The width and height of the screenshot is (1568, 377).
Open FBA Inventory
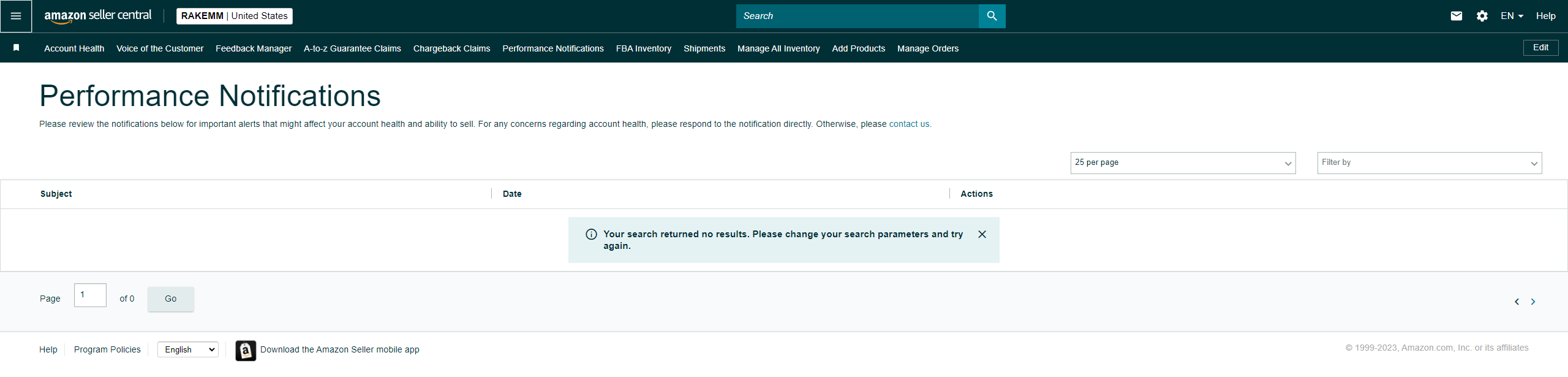[x=644, y=48]
